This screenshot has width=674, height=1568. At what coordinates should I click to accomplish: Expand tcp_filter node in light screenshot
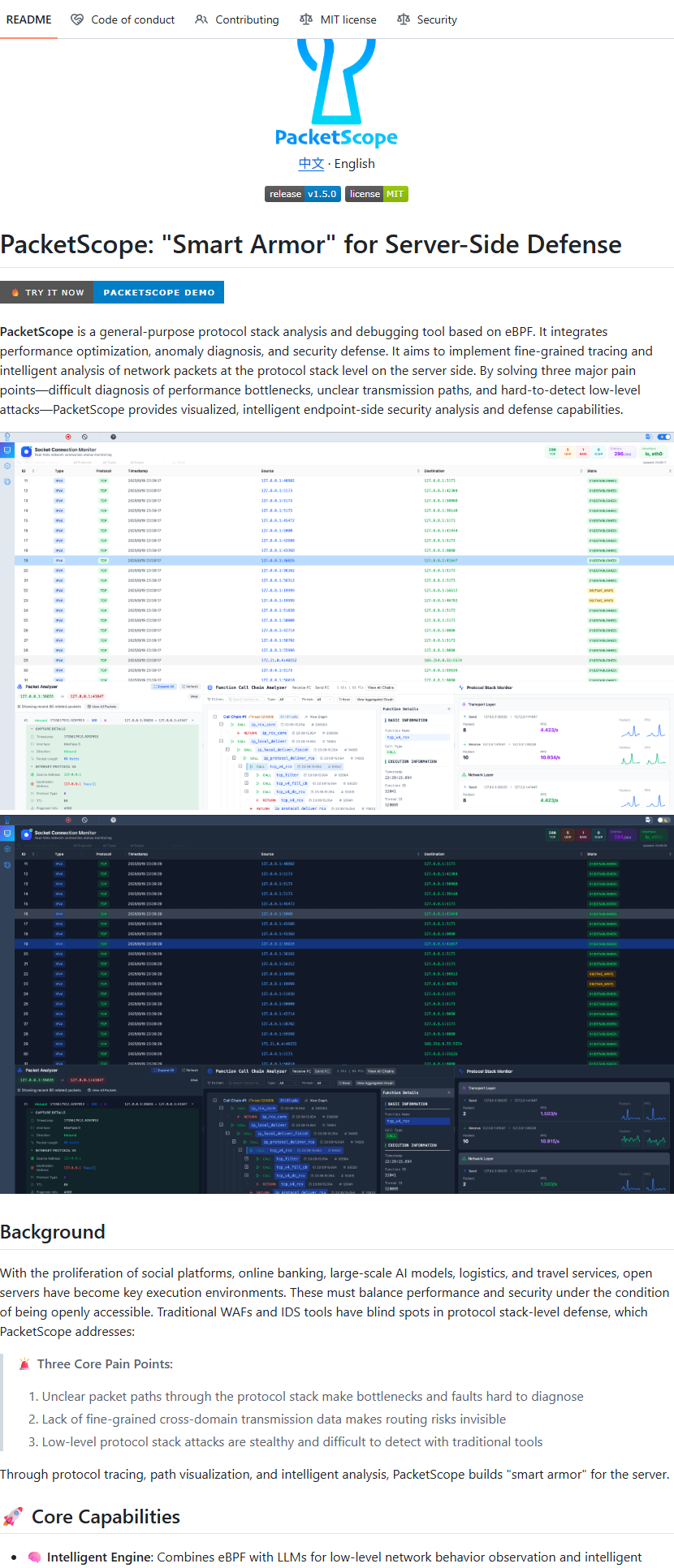pyautogui.click(x=247, y=774)
